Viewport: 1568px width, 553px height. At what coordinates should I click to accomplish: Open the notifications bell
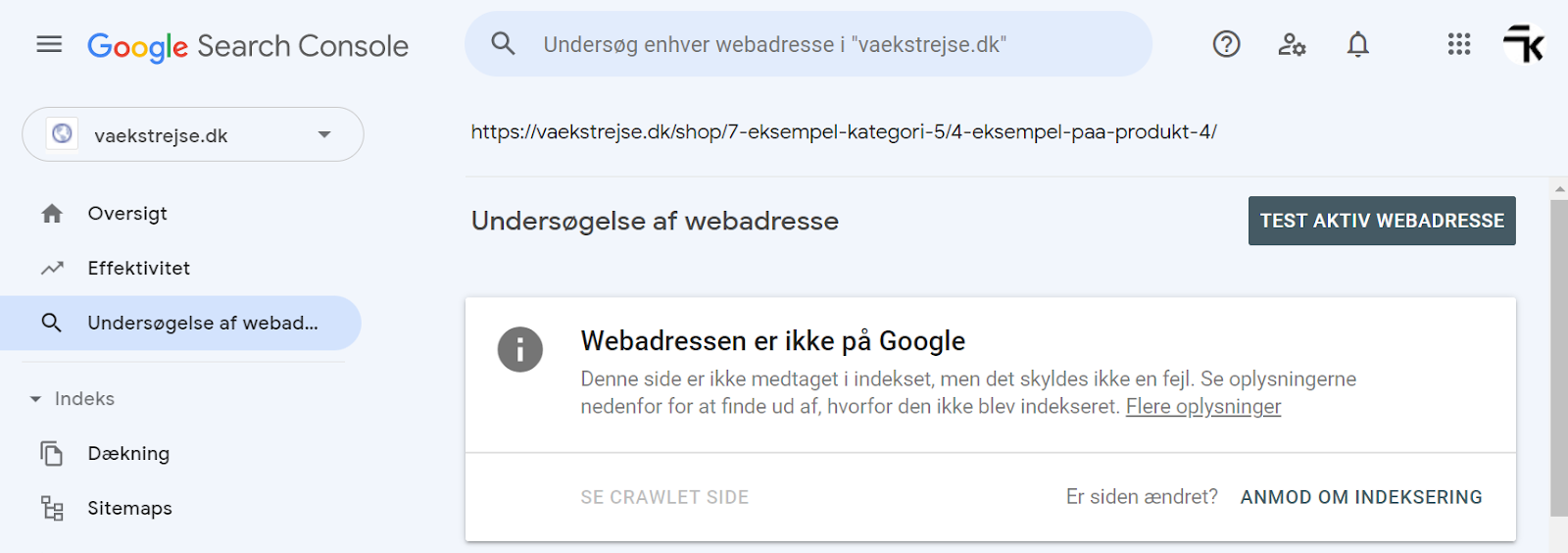1357,44
